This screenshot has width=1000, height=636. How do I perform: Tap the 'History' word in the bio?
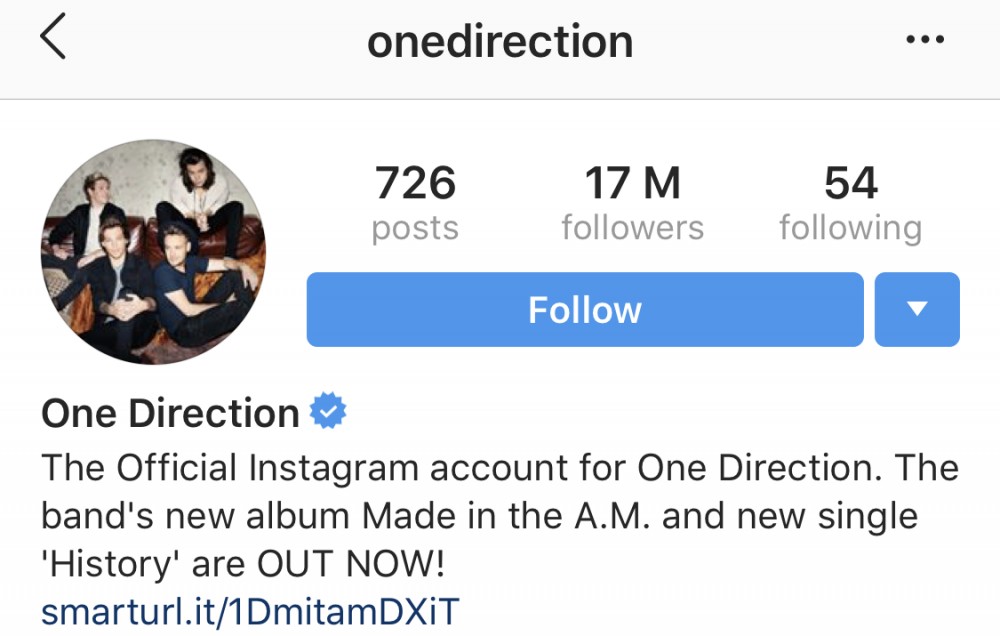coord(106,566)
